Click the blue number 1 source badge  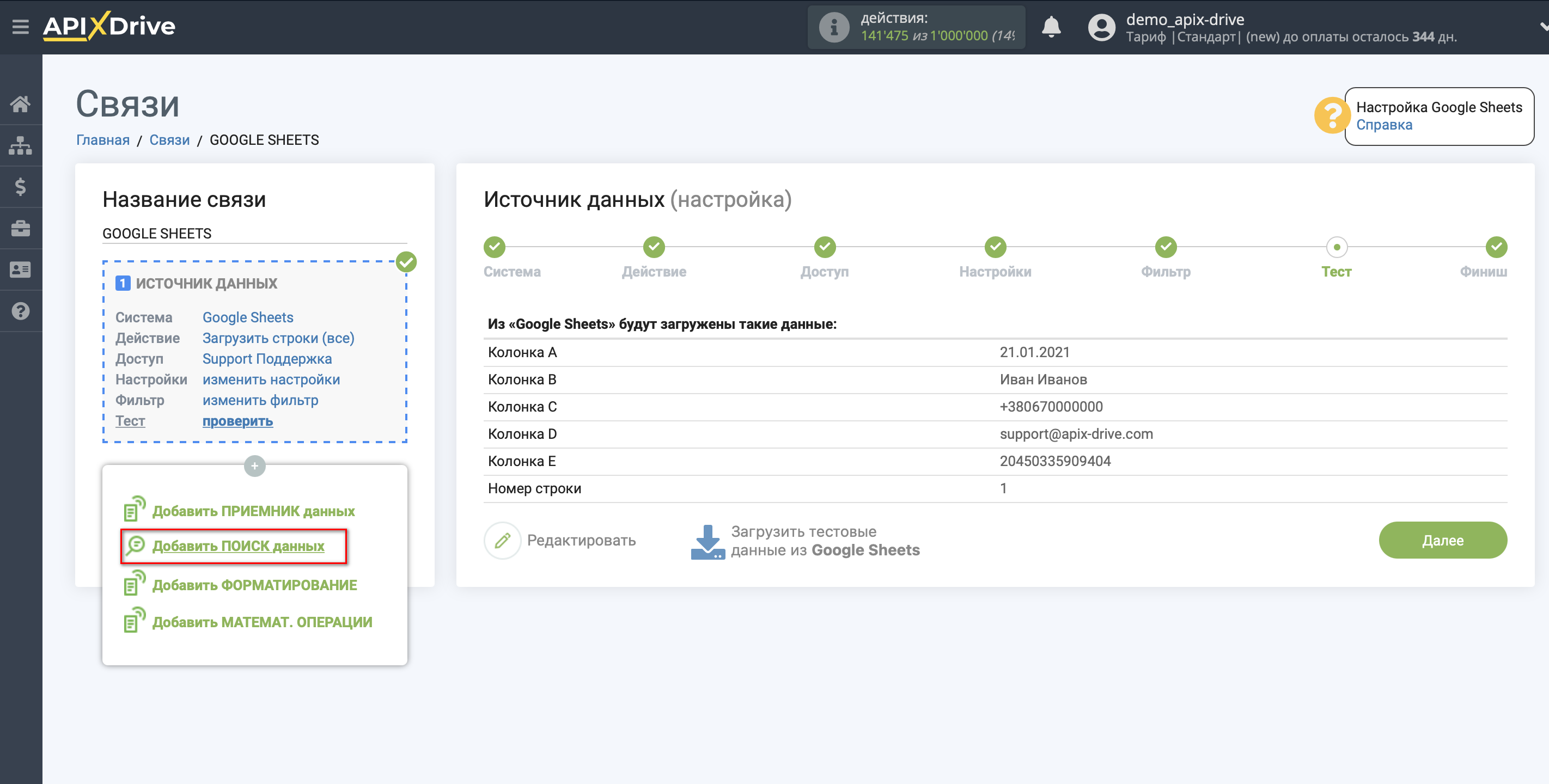pos(123,283)
